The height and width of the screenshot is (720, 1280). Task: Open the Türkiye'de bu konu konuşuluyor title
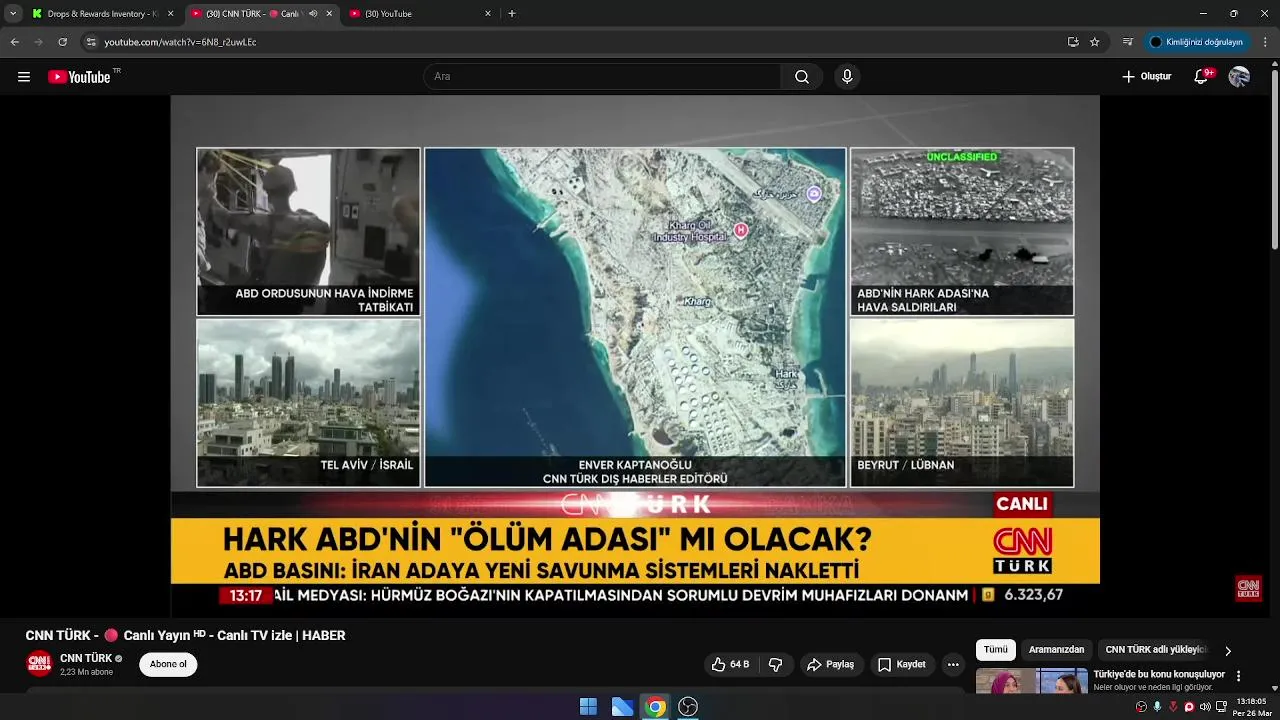[1159, 675]
